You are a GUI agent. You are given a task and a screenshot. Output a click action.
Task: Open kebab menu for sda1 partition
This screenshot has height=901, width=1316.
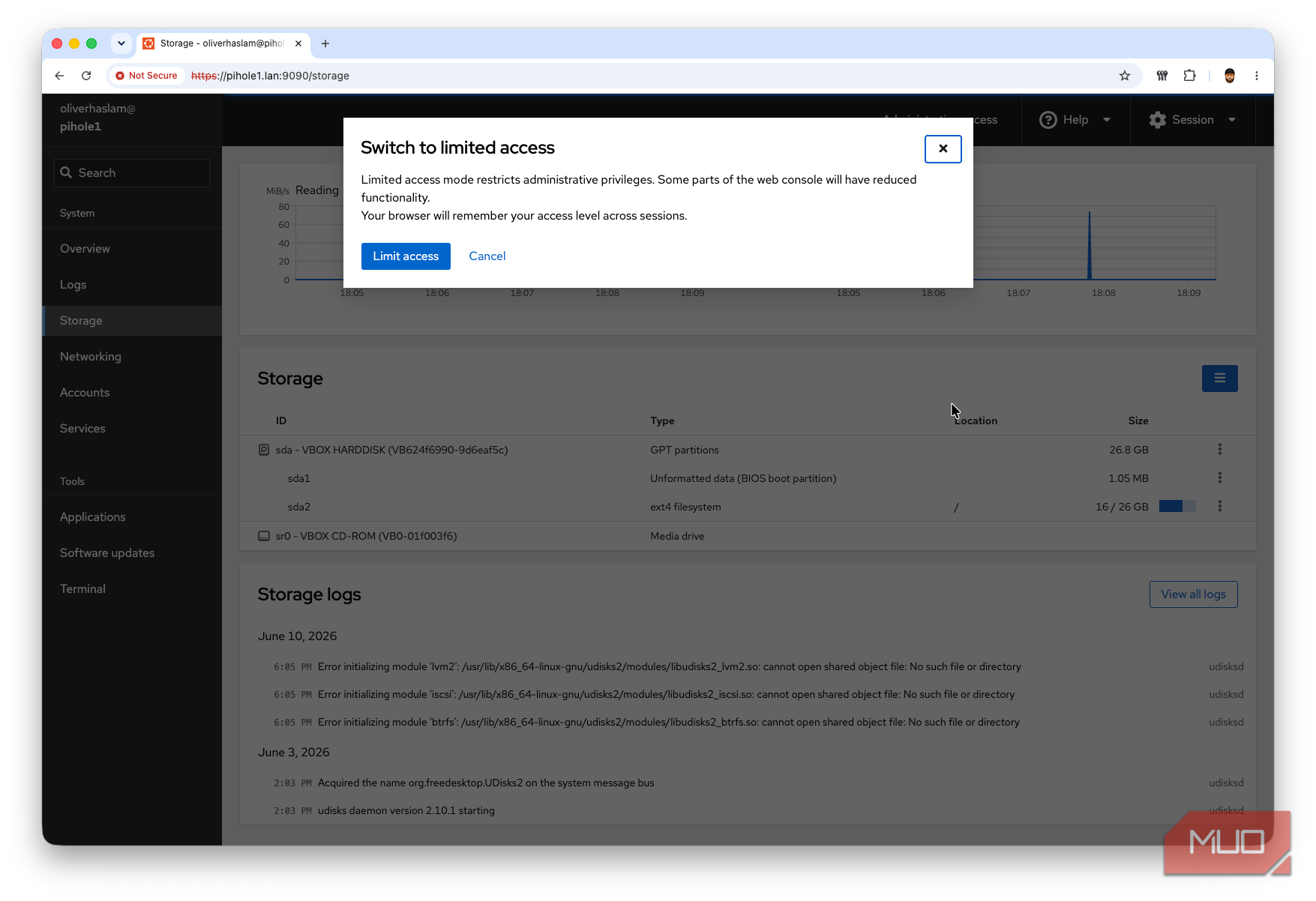click(x=1220, y=477)
